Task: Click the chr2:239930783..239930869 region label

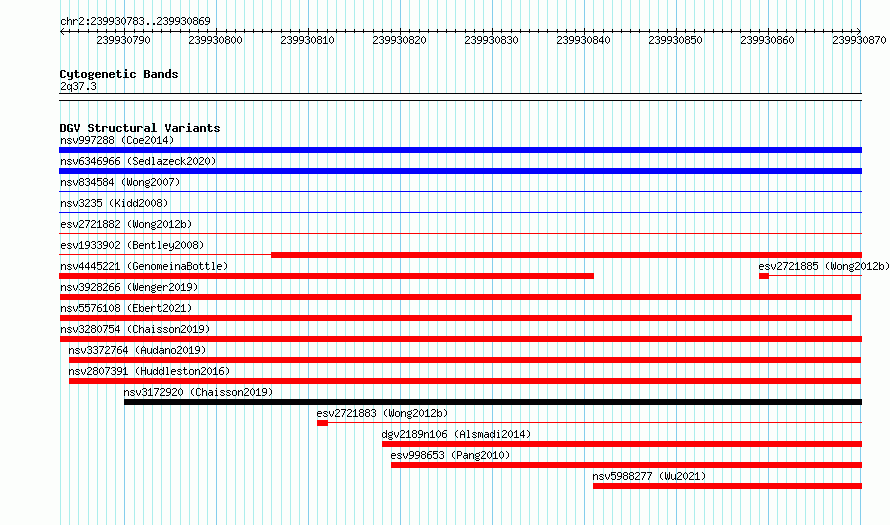Action: click(135, 21)
